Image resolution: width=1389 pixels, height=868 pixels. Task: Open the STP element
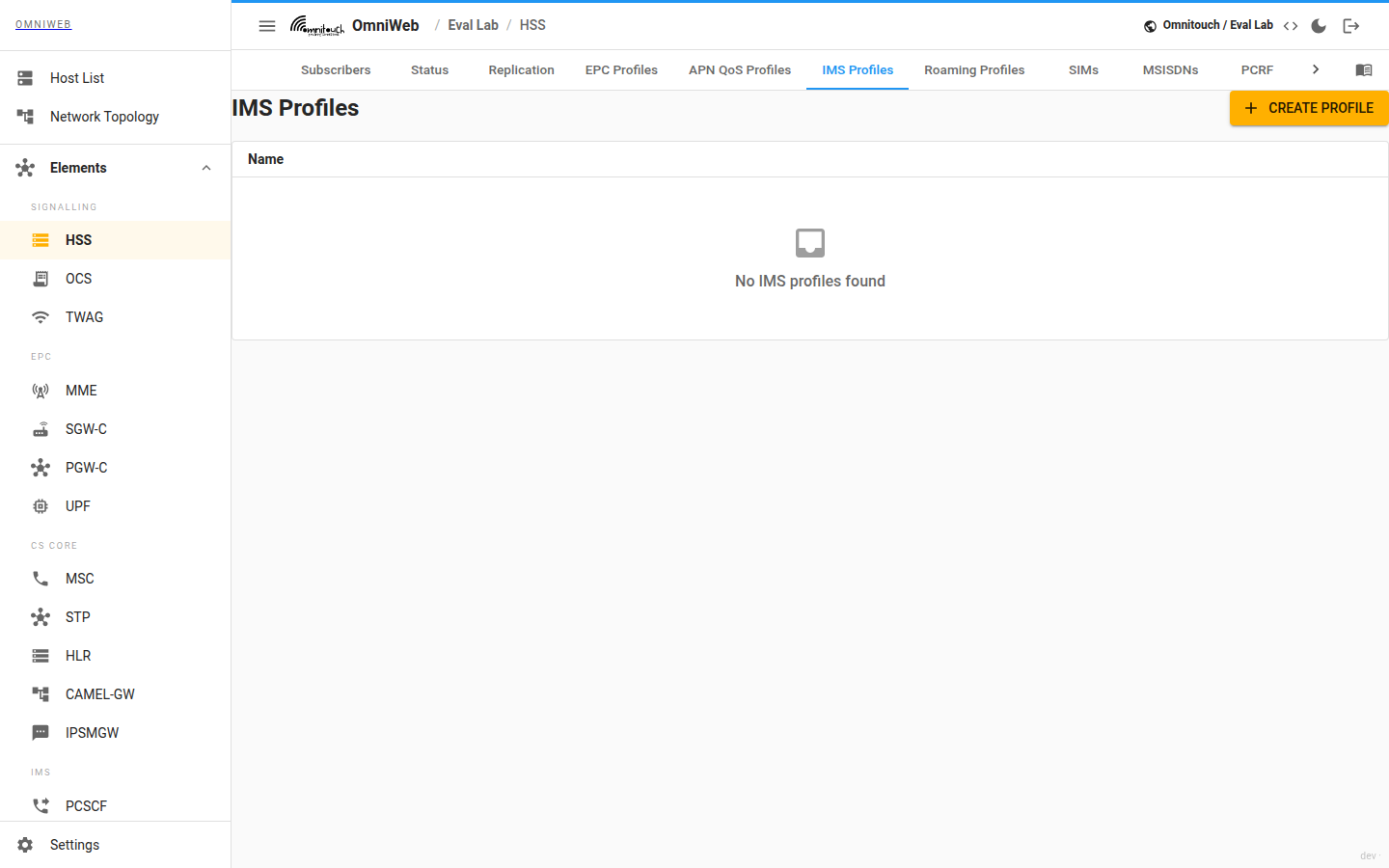116,617
